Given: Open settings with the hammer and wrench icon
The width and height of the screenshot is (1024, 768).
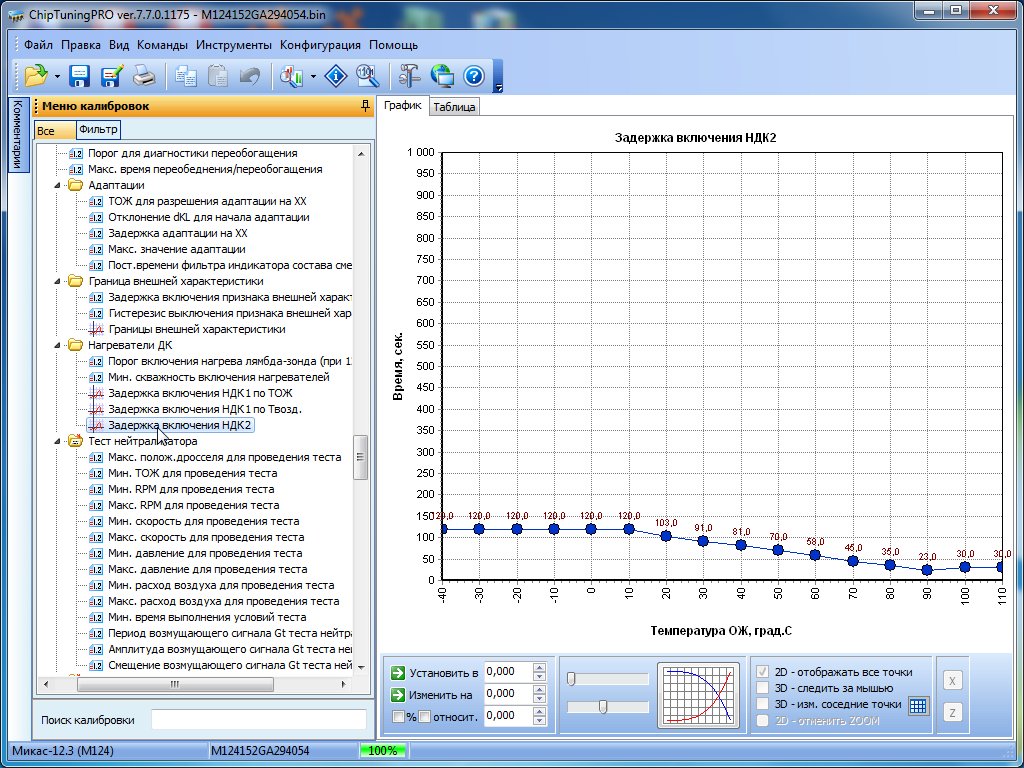Looking at the screenshot, I should pyautogui.click(x=409, y=75).
